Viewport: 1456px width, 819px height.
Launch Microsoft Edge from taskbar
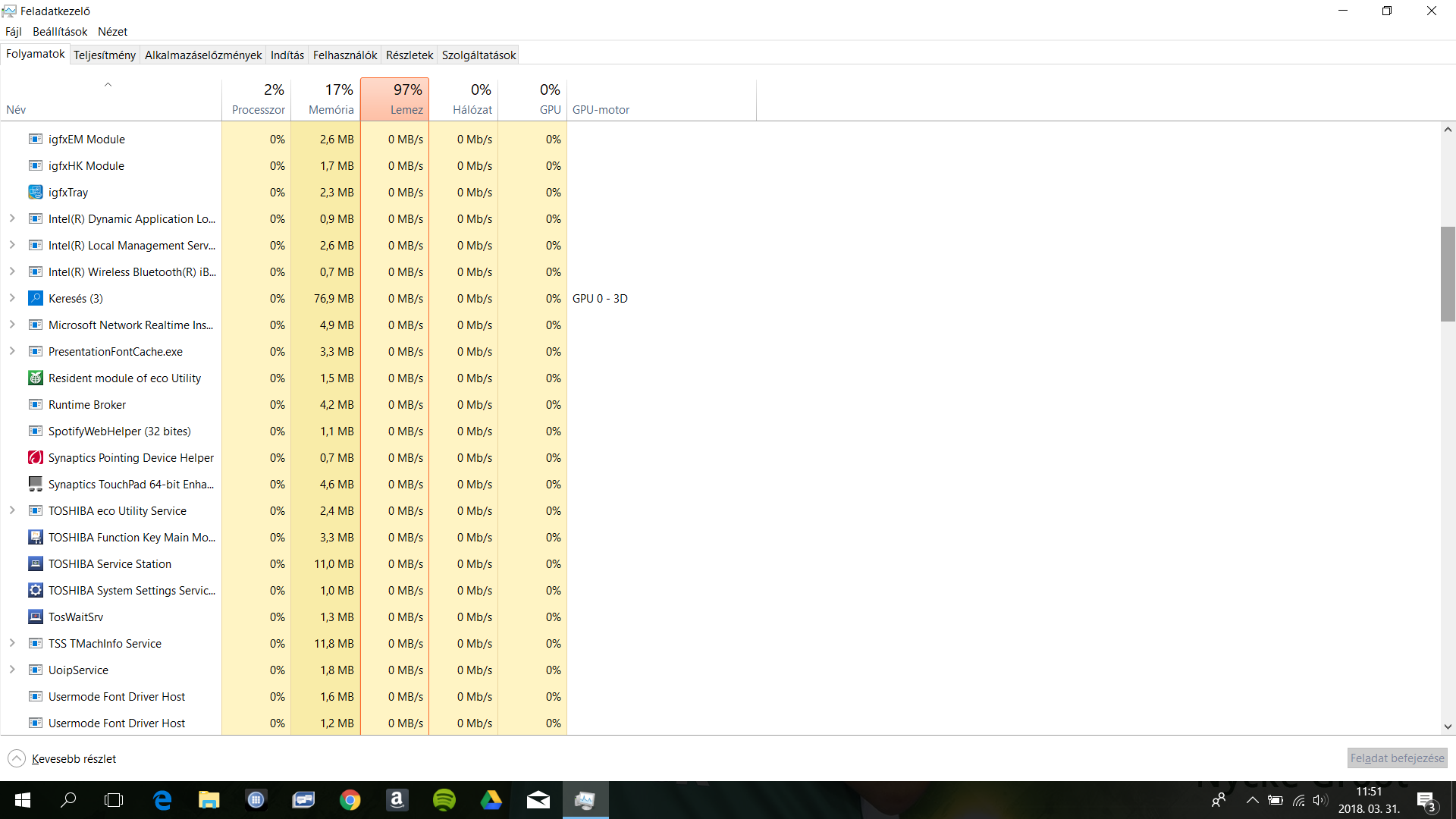[162, 800]
